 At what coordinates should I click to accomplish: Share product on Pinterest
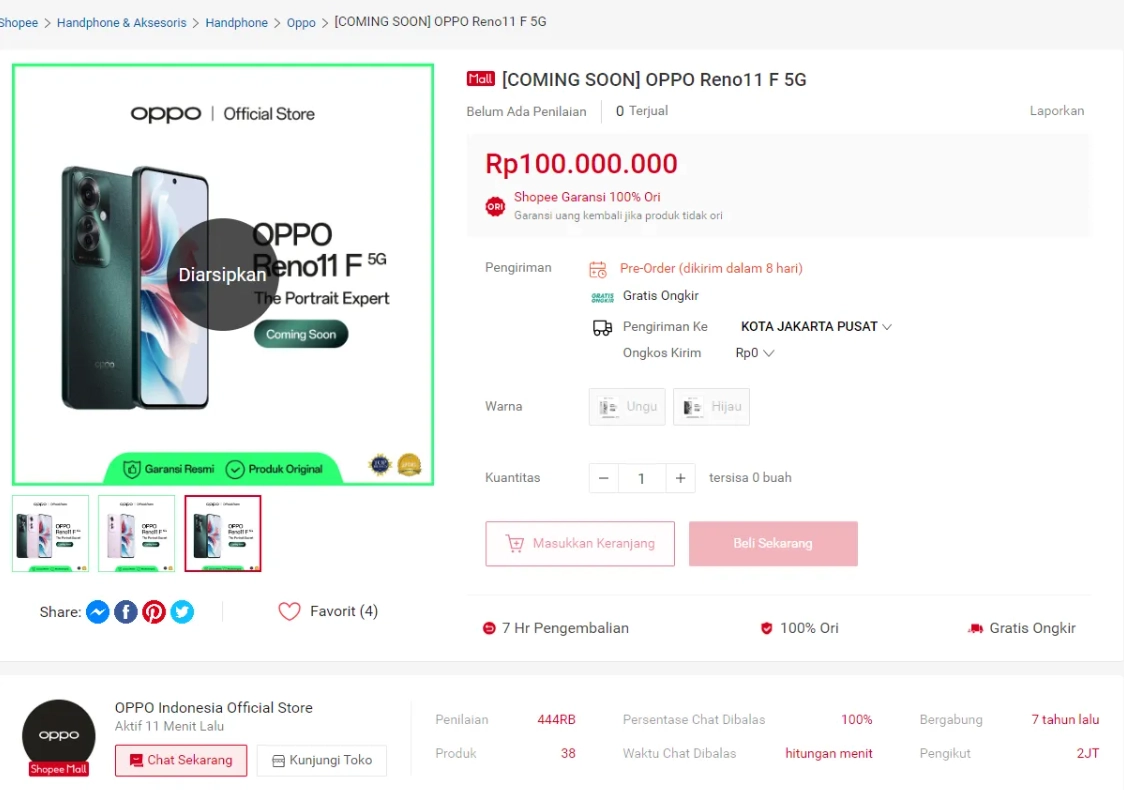154,612
